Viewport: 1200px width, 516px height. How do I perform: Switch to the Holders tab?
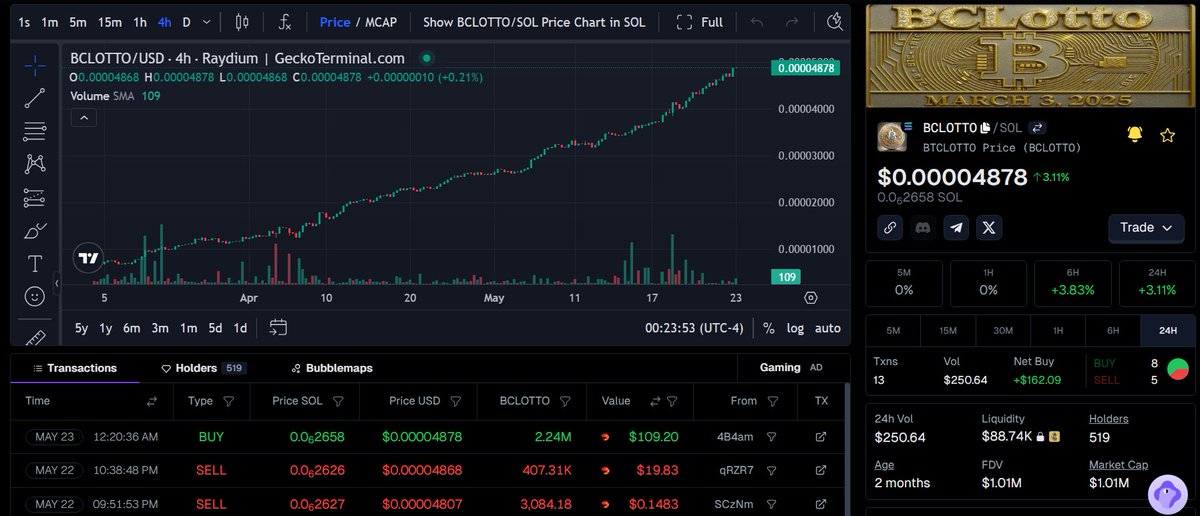204,368
